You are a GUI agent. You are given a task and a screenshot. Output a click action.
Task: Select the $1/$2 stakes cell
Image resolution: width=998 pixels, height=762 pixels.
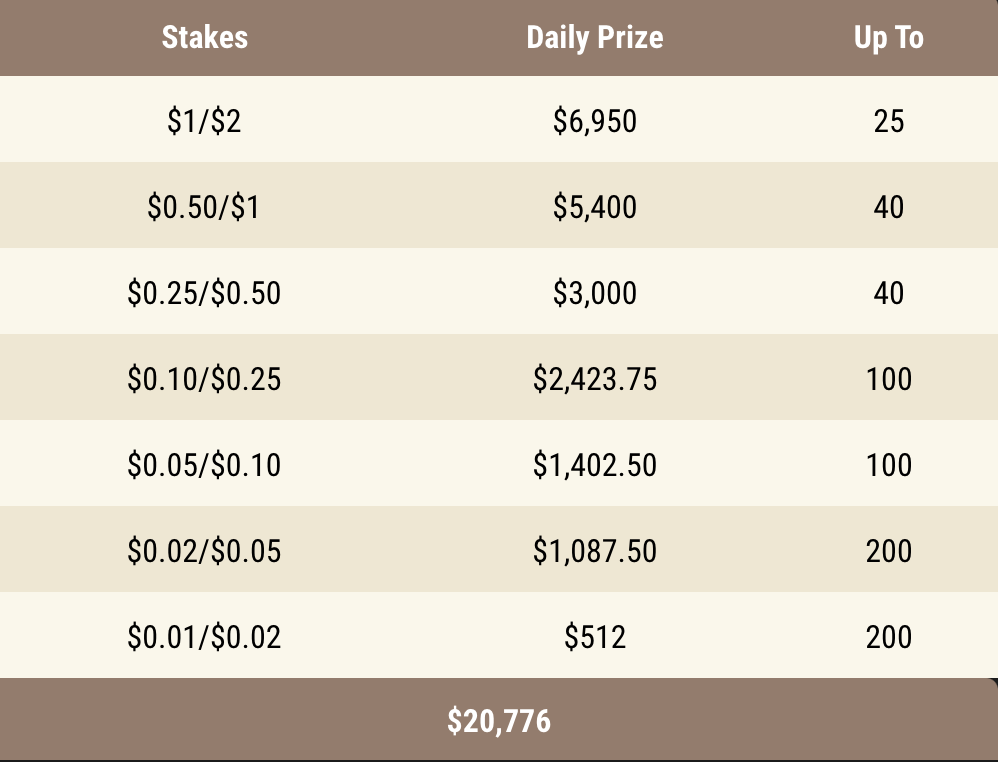tap(204, 121)
